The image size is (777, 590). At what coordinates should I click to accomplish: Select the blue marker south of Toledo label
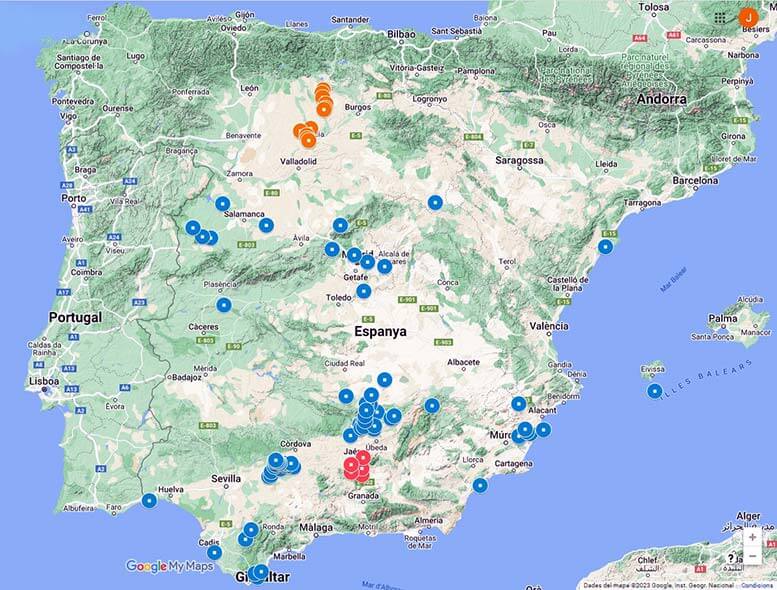click(x=364, y=291)
